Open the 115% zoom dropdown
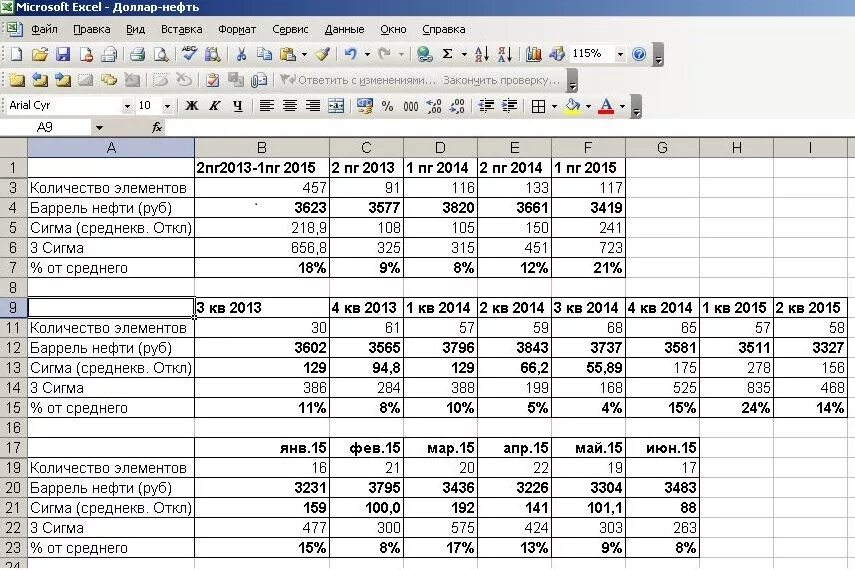This screenshot has width=855, height=570. 620,54
